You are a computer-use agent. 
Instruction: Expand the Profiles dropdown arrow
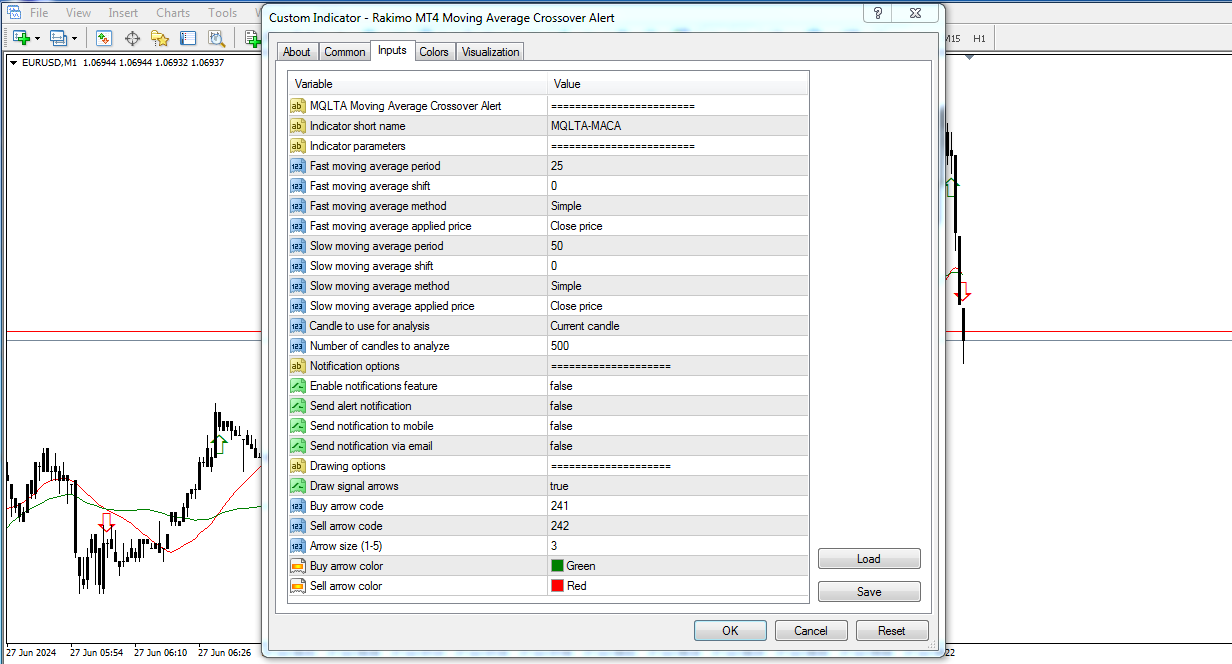74,39
